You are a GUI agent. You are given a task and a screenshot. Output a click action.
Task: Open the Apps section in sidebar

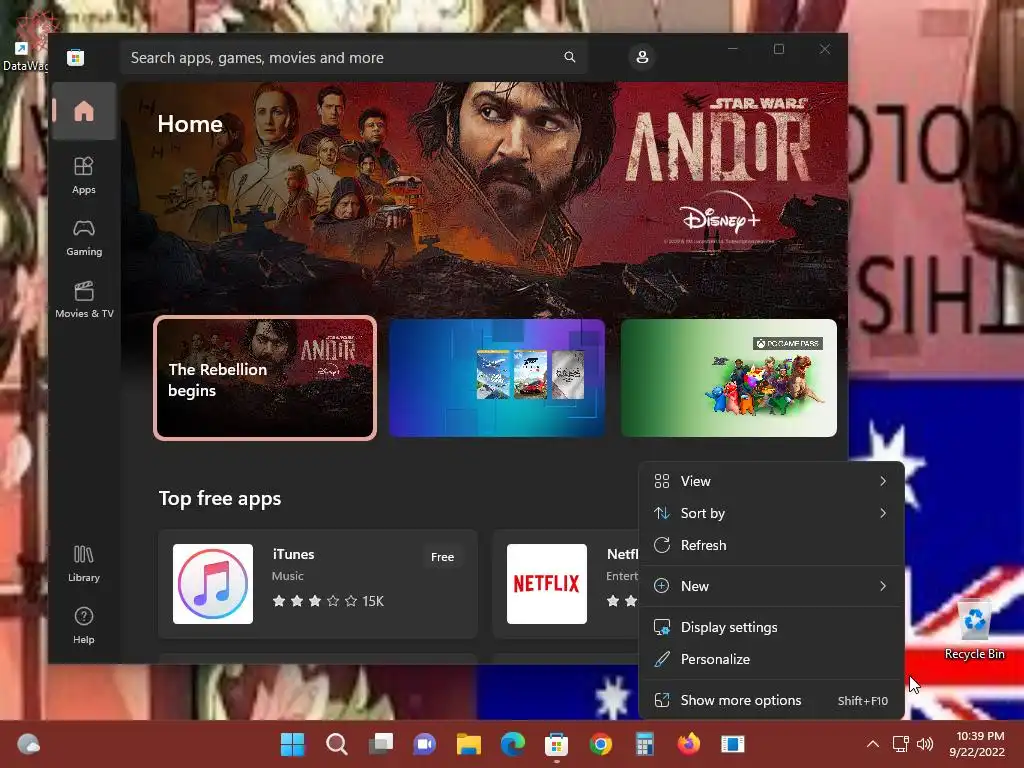(x=84, y=175)
